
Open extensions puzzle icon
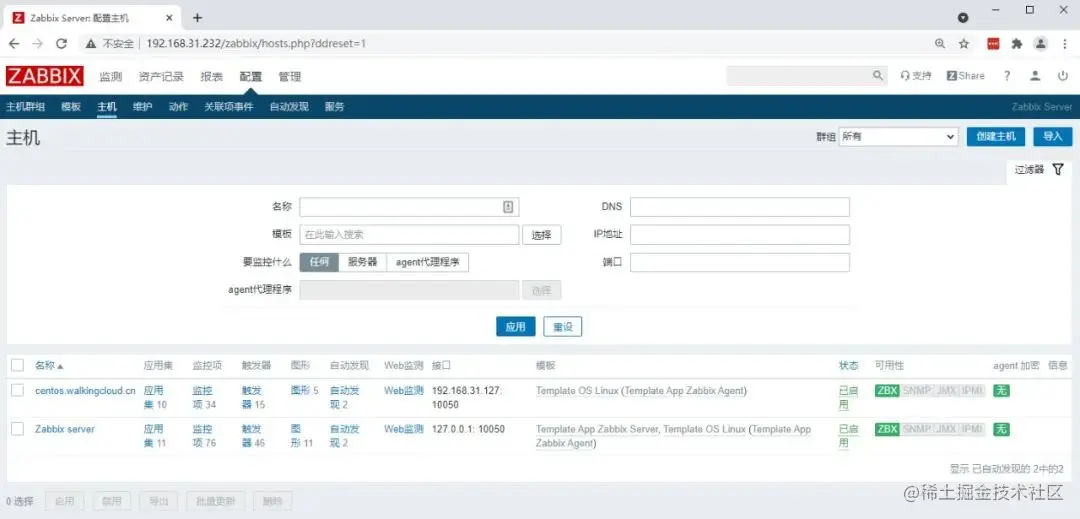[1017, 43]
